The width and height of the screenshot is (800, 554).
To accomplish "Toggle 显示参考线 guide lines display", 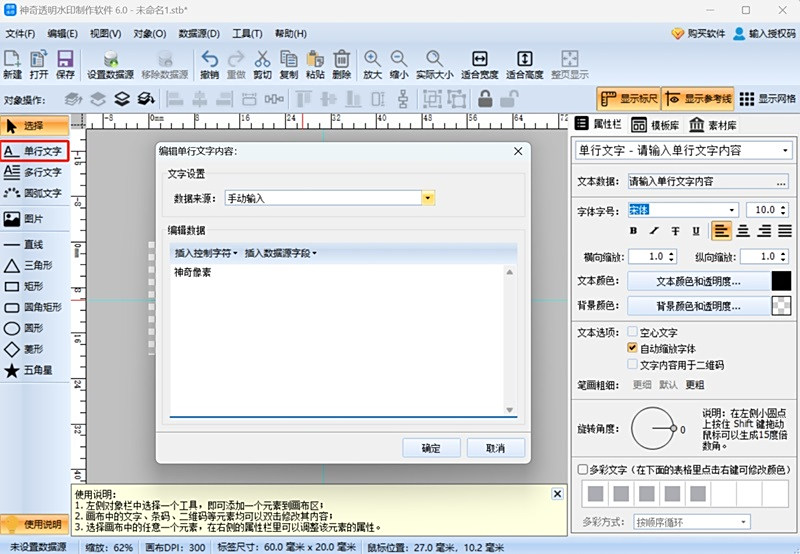I will tap(698, 99).
